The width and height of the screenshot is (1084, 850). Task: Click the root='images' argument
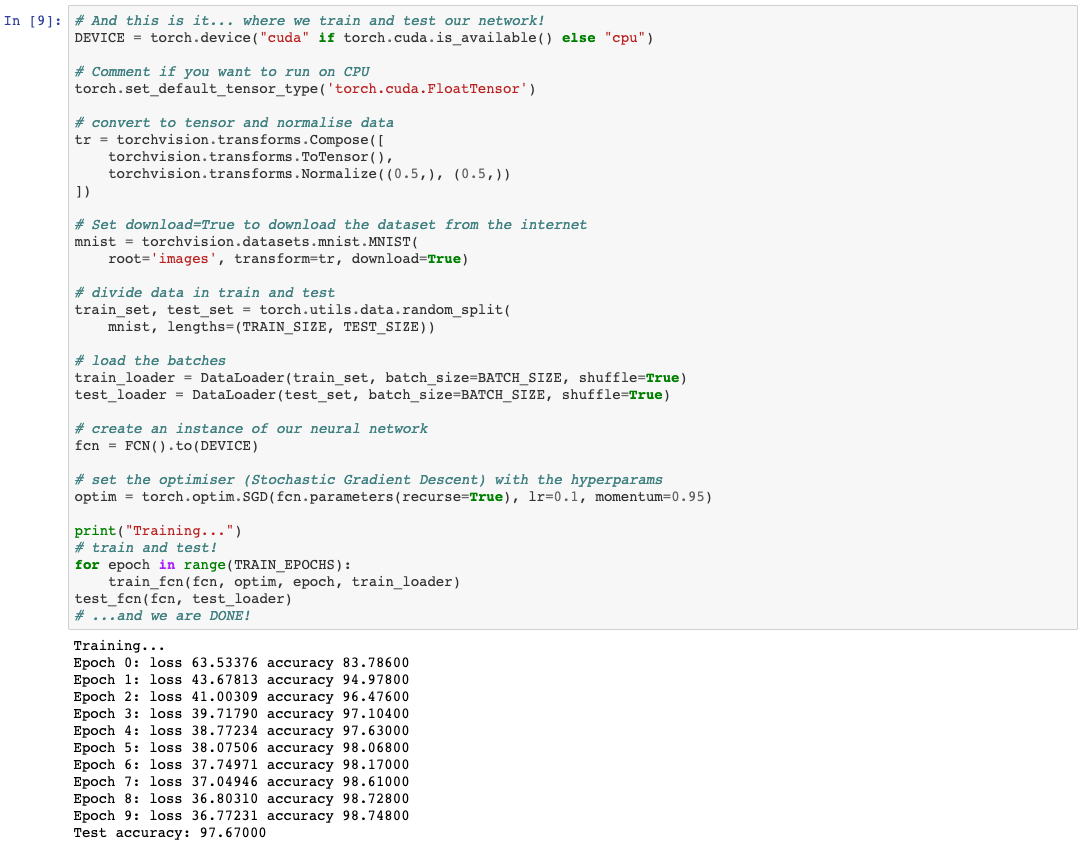click(160, 258)
